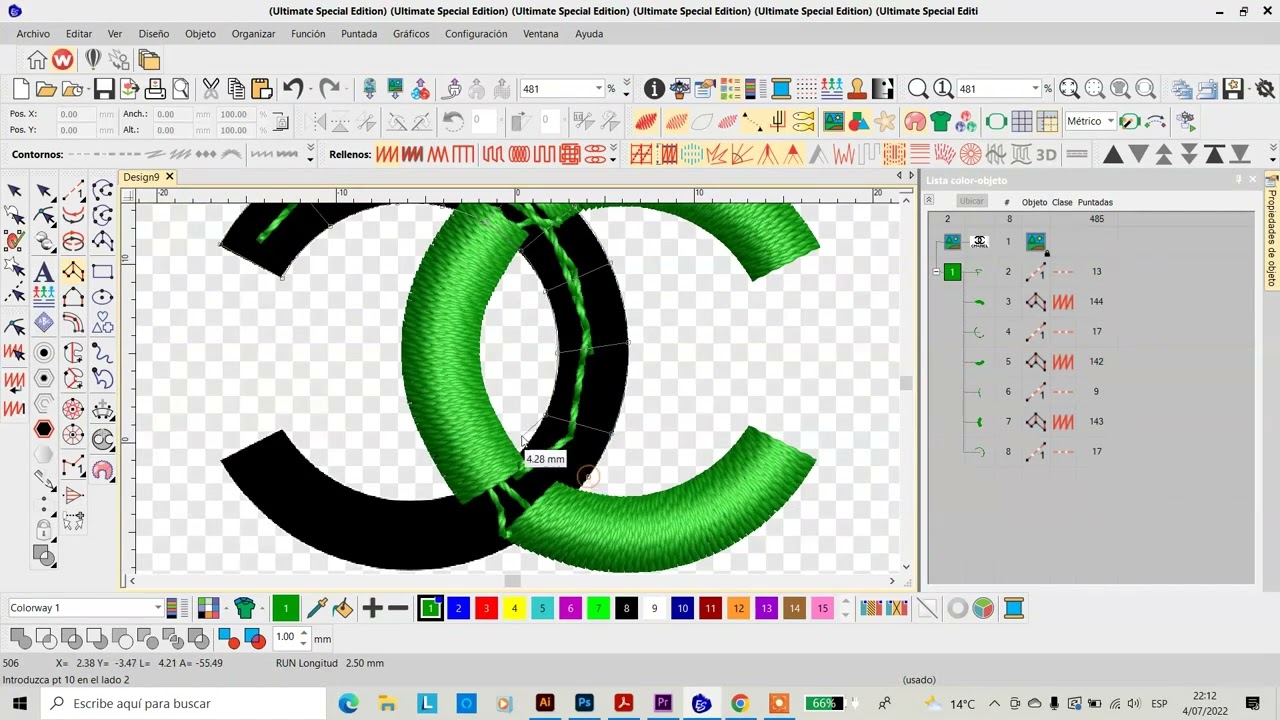Select blue color swatch 2

click(x=458, y=608)
